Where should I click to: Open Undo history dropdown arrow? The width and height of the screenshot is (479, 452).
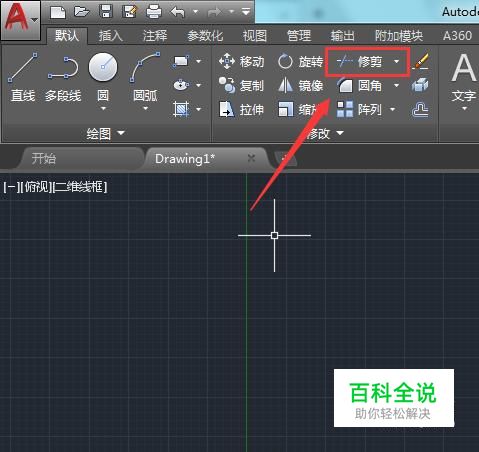point(195,12)
